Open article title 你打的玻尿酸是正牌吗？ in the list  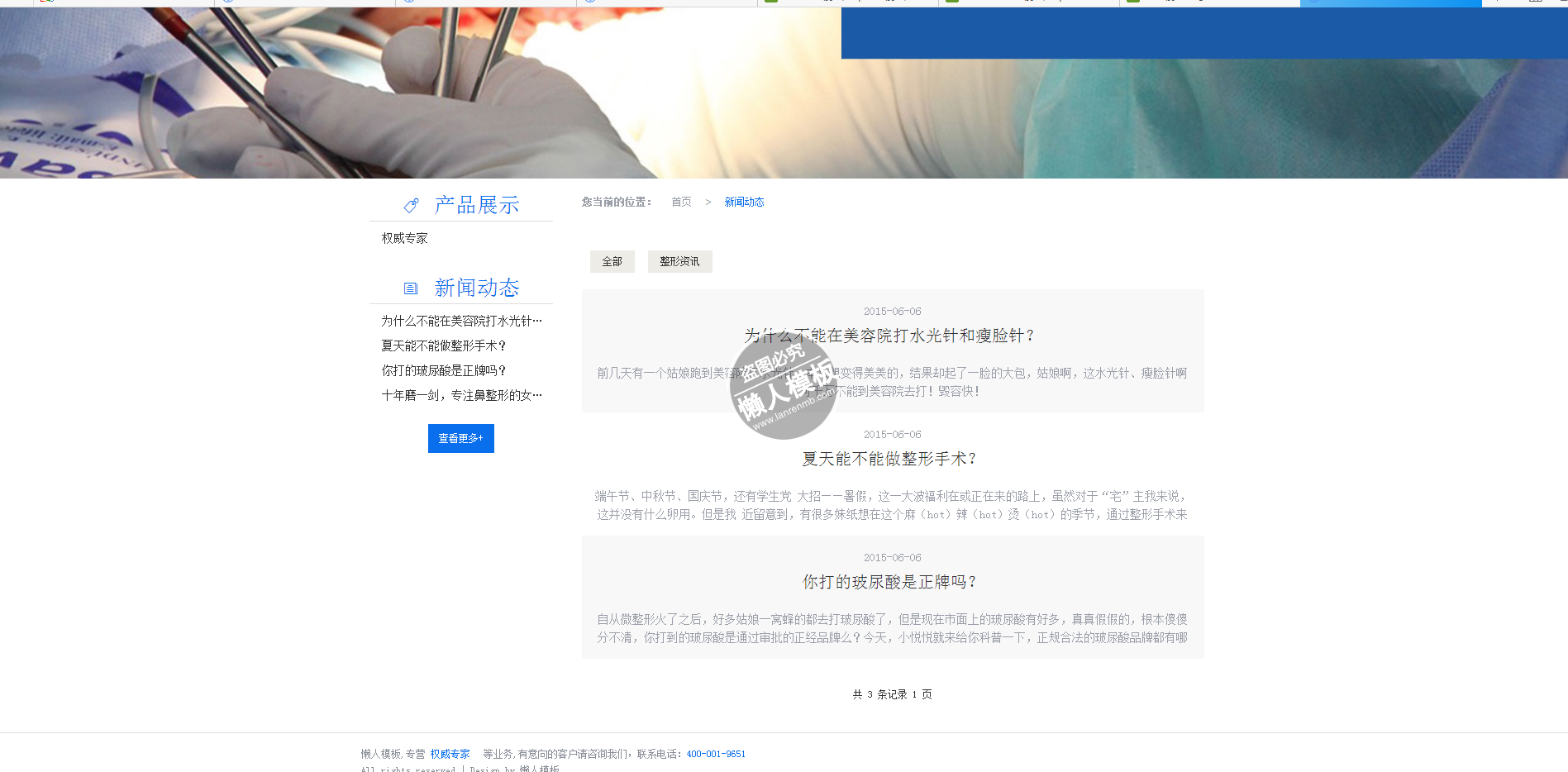point(891,582)
